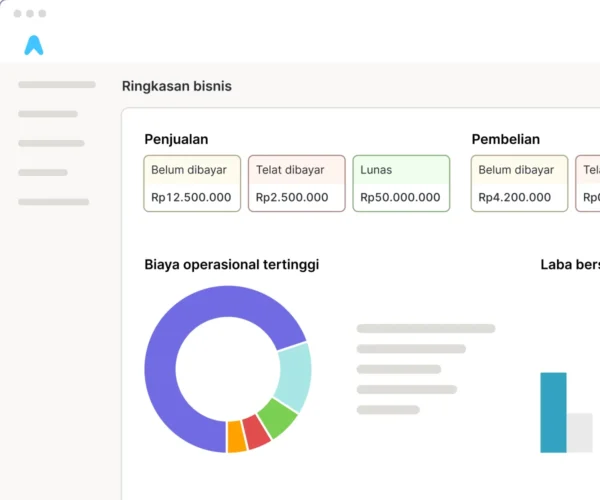This screenshot has width=600, height=500.
Task: Click the light teal donut chart segment
Action: (297, 377)
